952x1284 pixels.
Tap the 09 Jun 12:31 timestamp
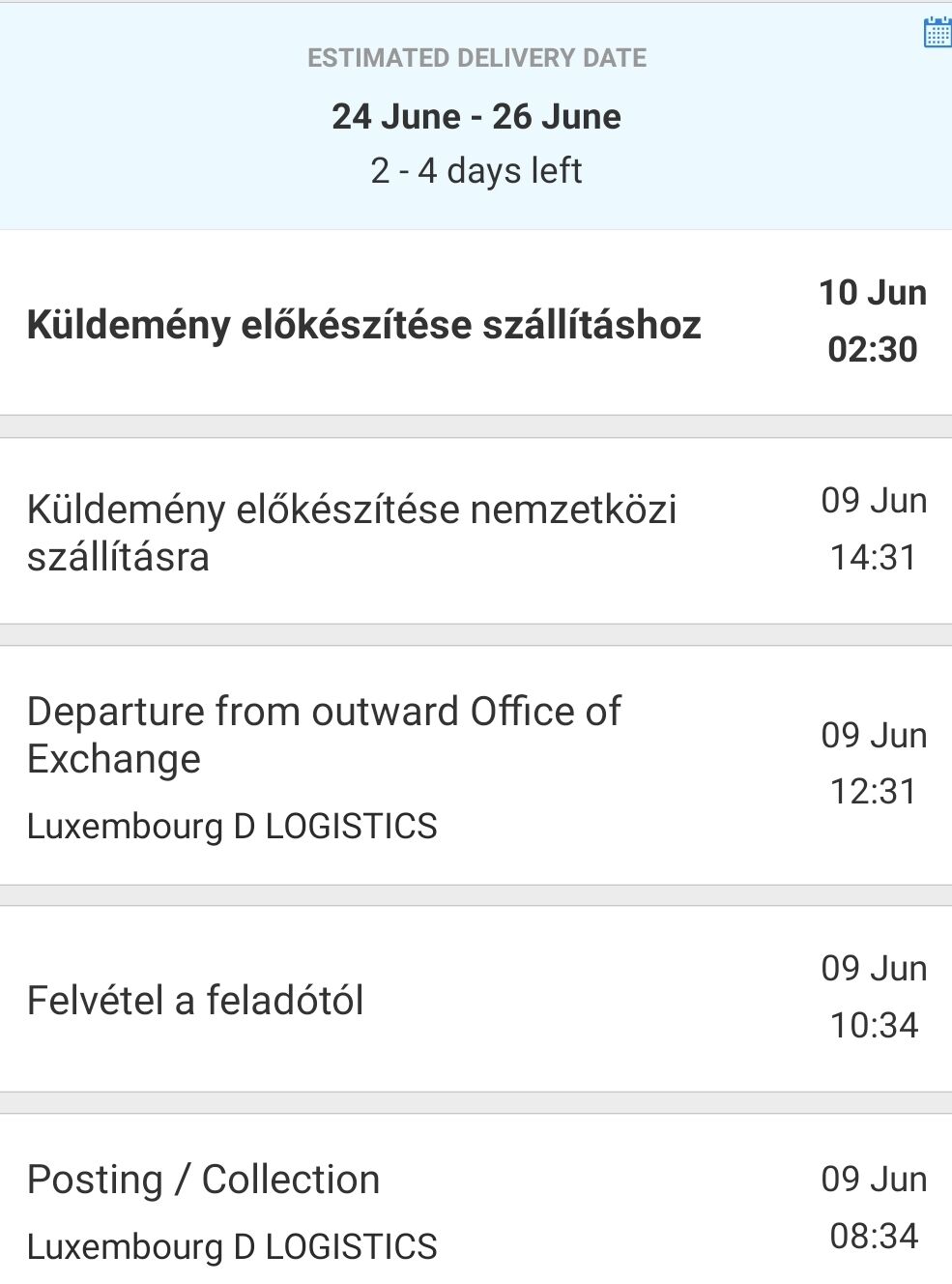tap(874, 764)
